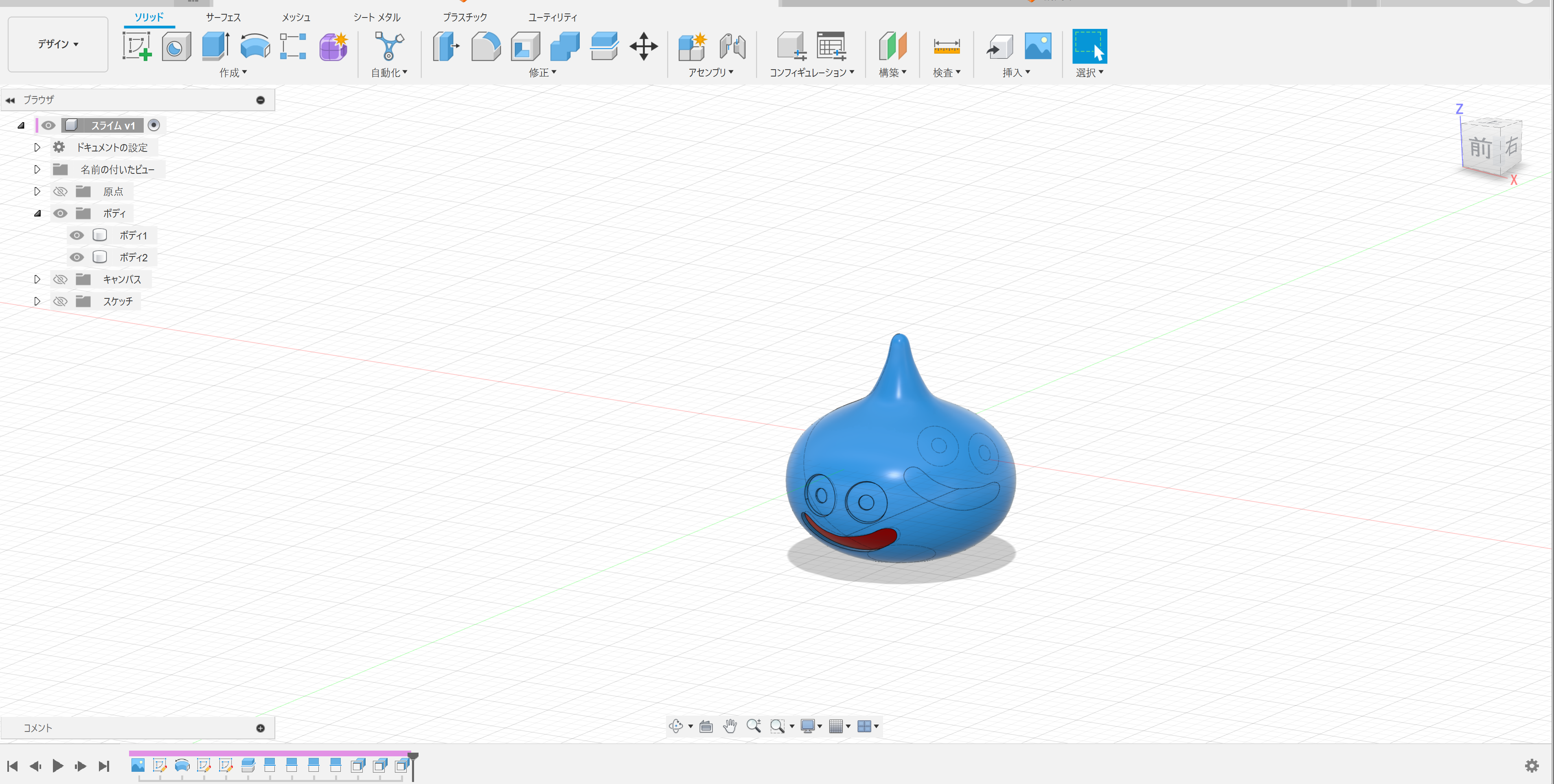Open the 作成 dropdown menu

233,72
